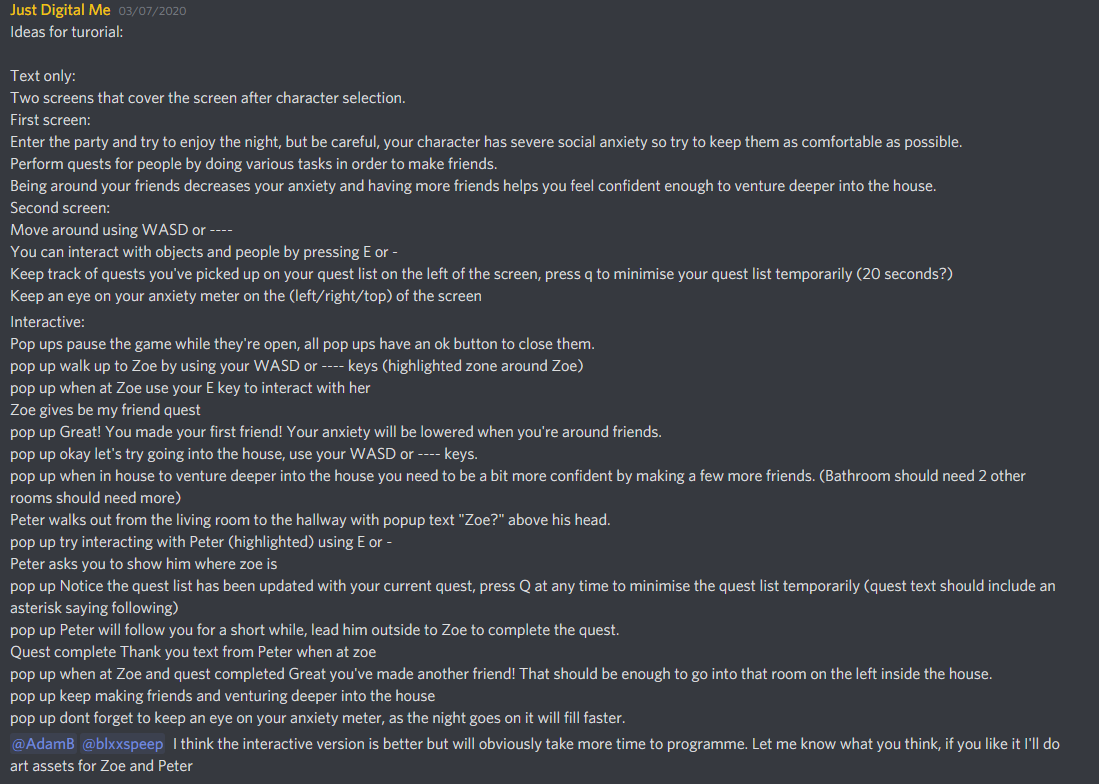The image size is (1099, 784).
Task: Open the @AdamB mention
Action: click(x=43, y=744)
